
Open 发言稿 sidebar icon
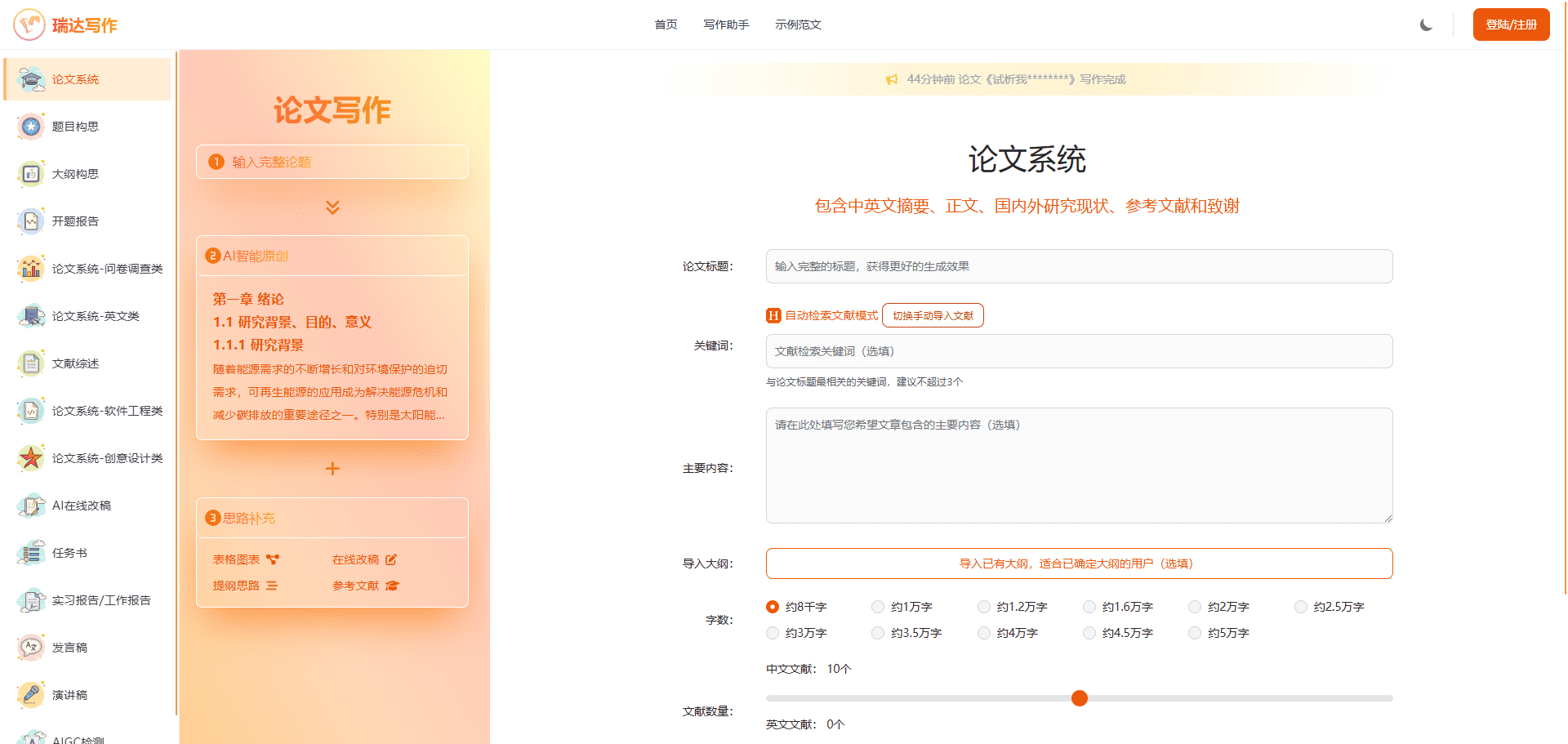point(31,648)
